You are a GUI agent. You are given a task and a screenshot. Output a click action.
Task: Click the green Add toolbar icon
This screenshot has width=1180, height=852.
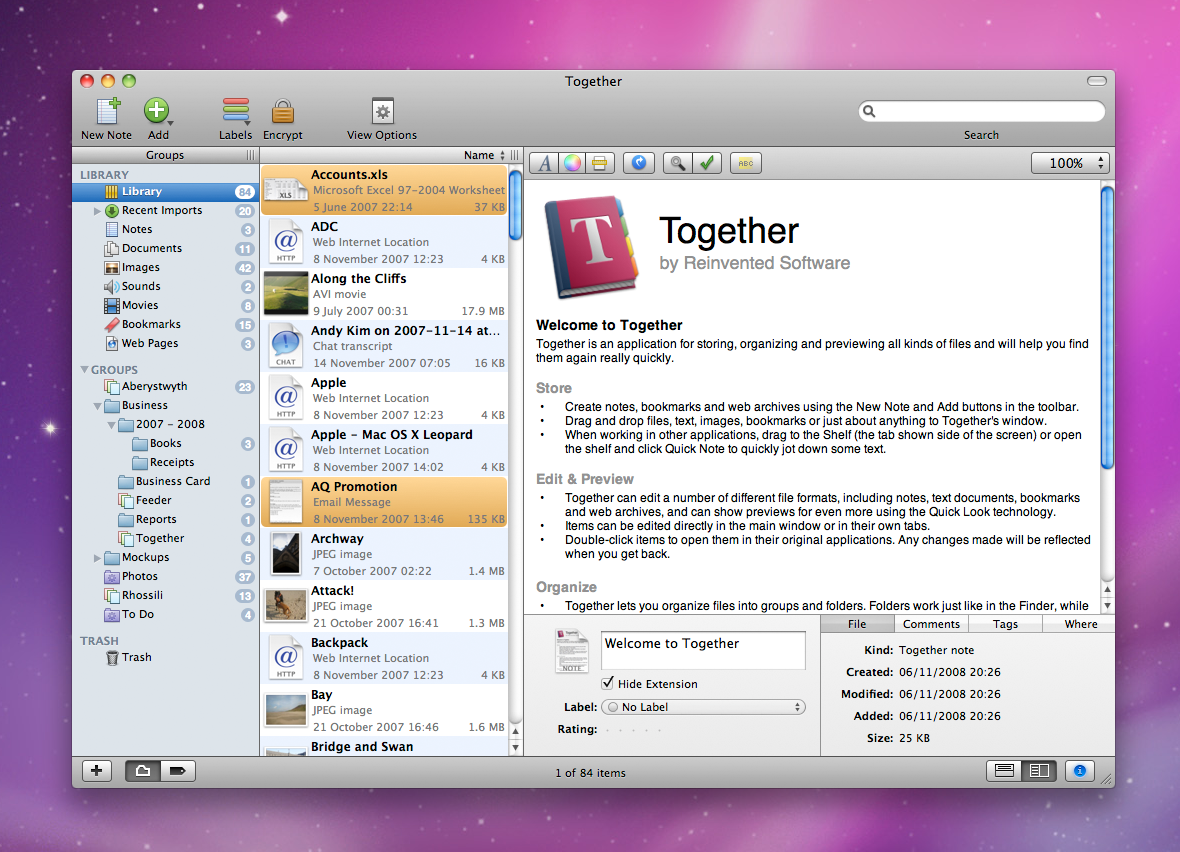[157, 111]
